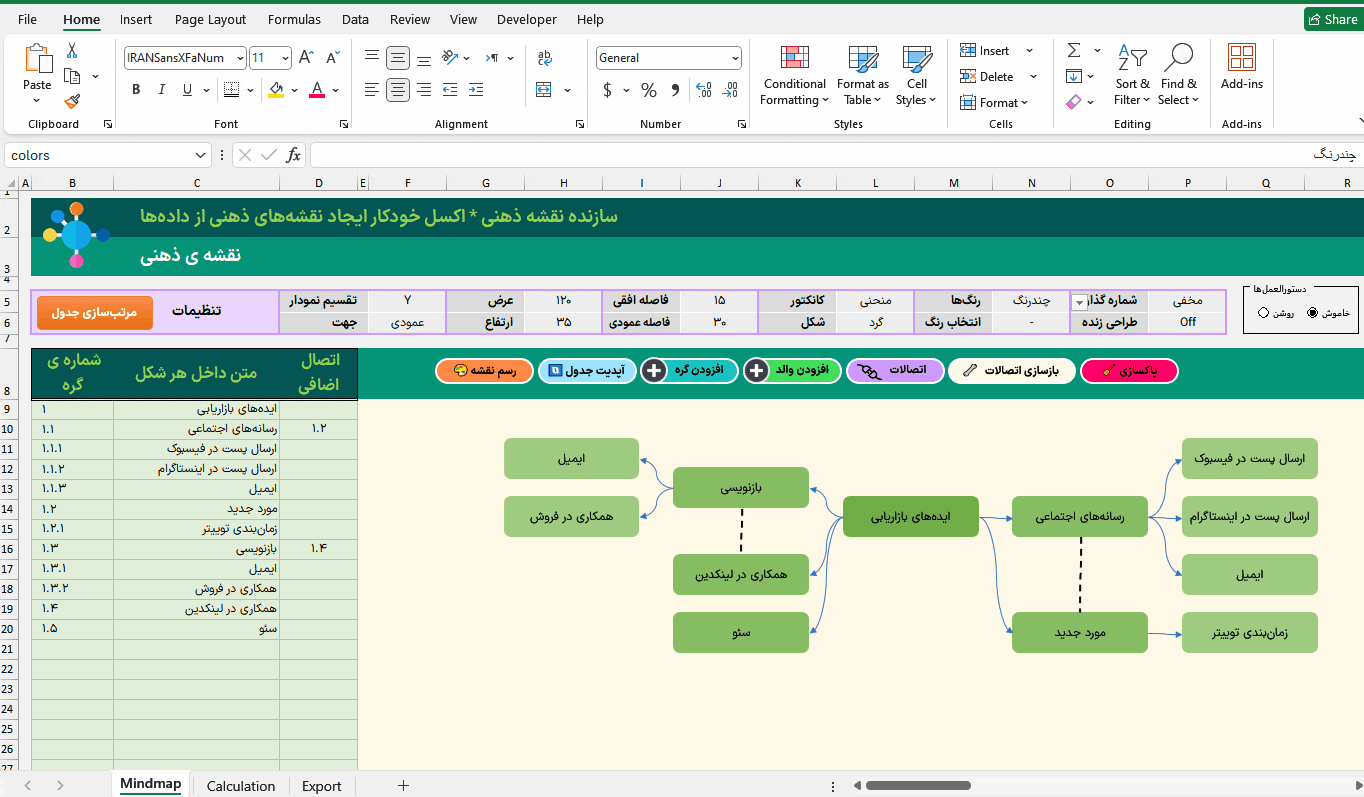
Task: Open the Sort & Filter dropdown
Action: (x=1133, y=75)
